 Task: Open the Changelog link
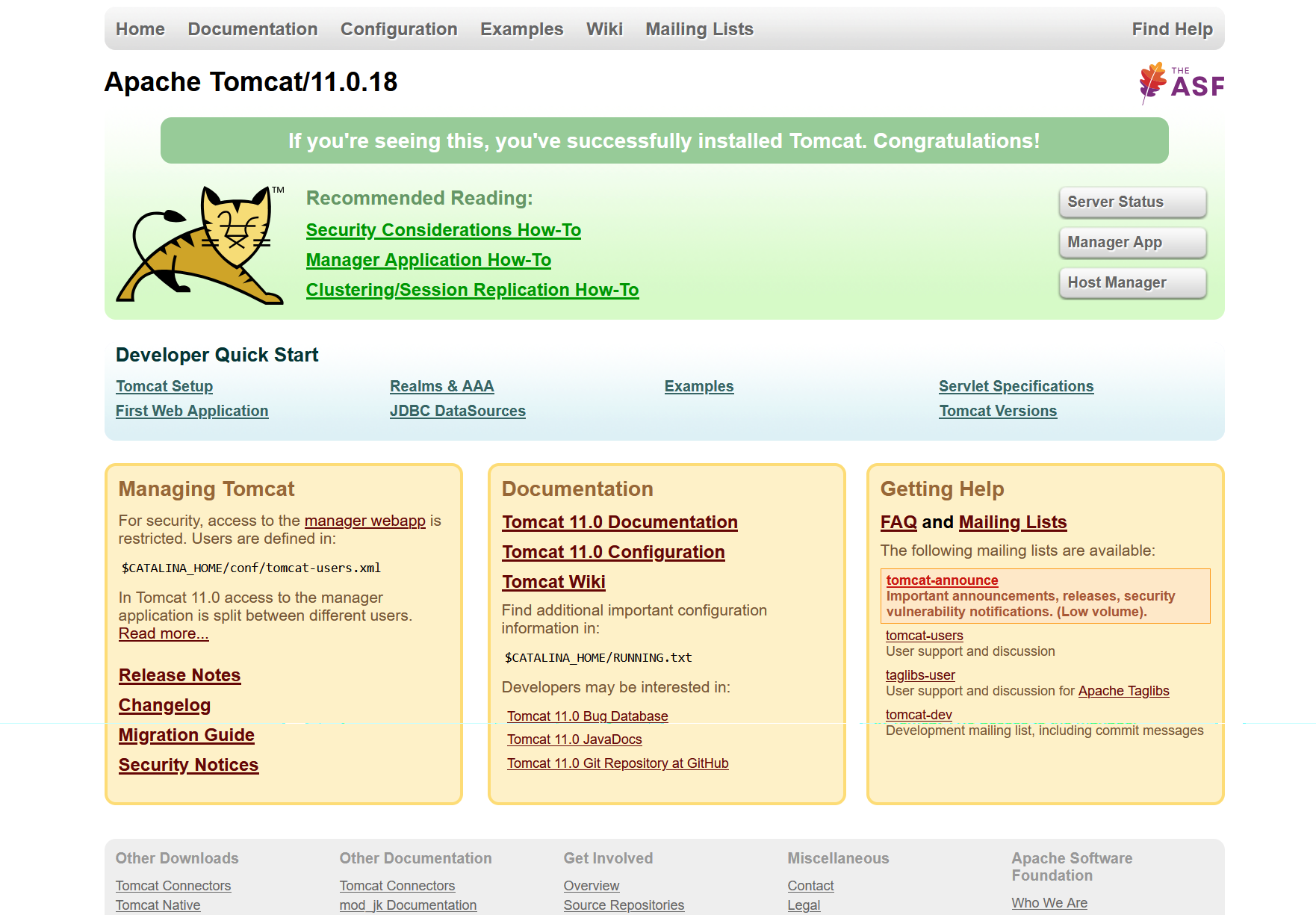164,705
